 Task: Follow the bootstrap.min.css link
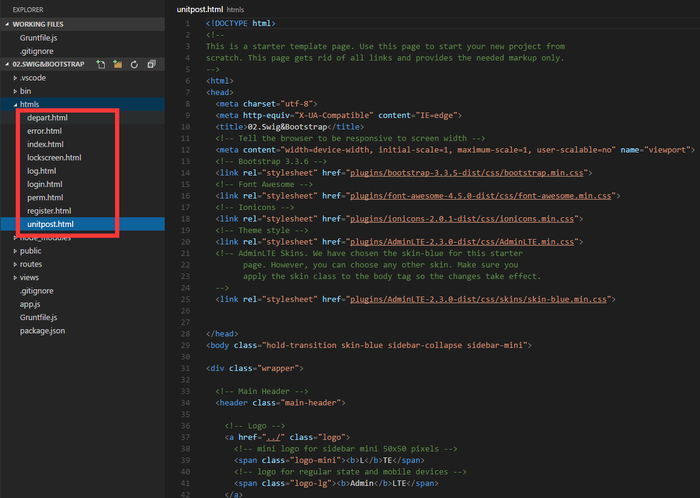tap(467, 173)
